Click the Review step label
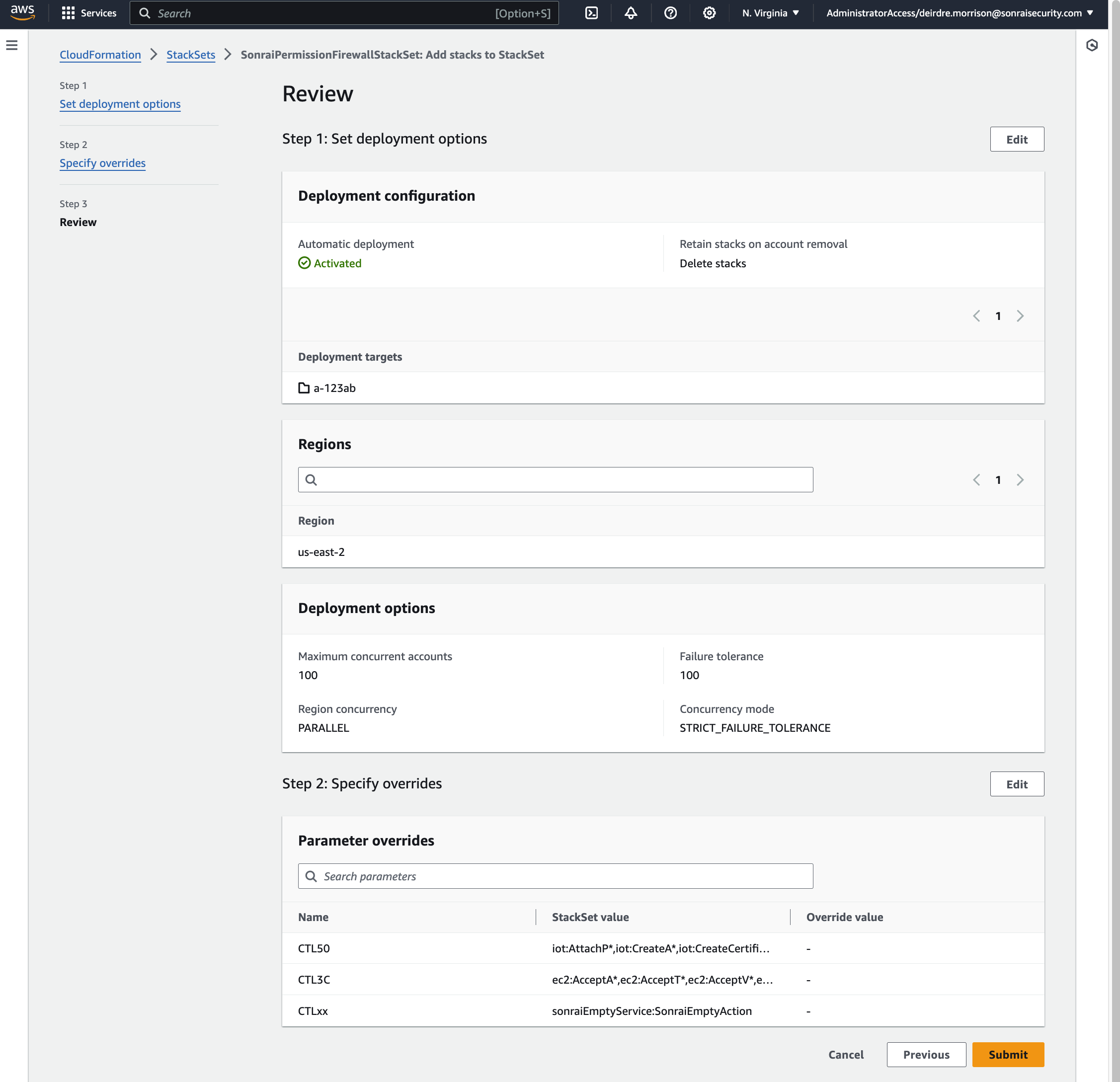The height and width of the screenshot is (1082, 1120). tap(78, 222)
